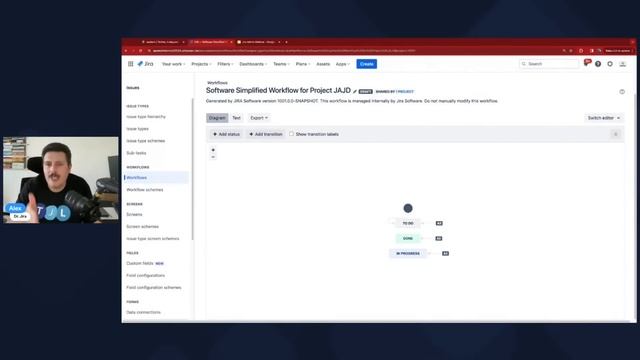Select the dark start node circle in diagram
This screenshot has width=640, height=360.
(x=408, y=208)
